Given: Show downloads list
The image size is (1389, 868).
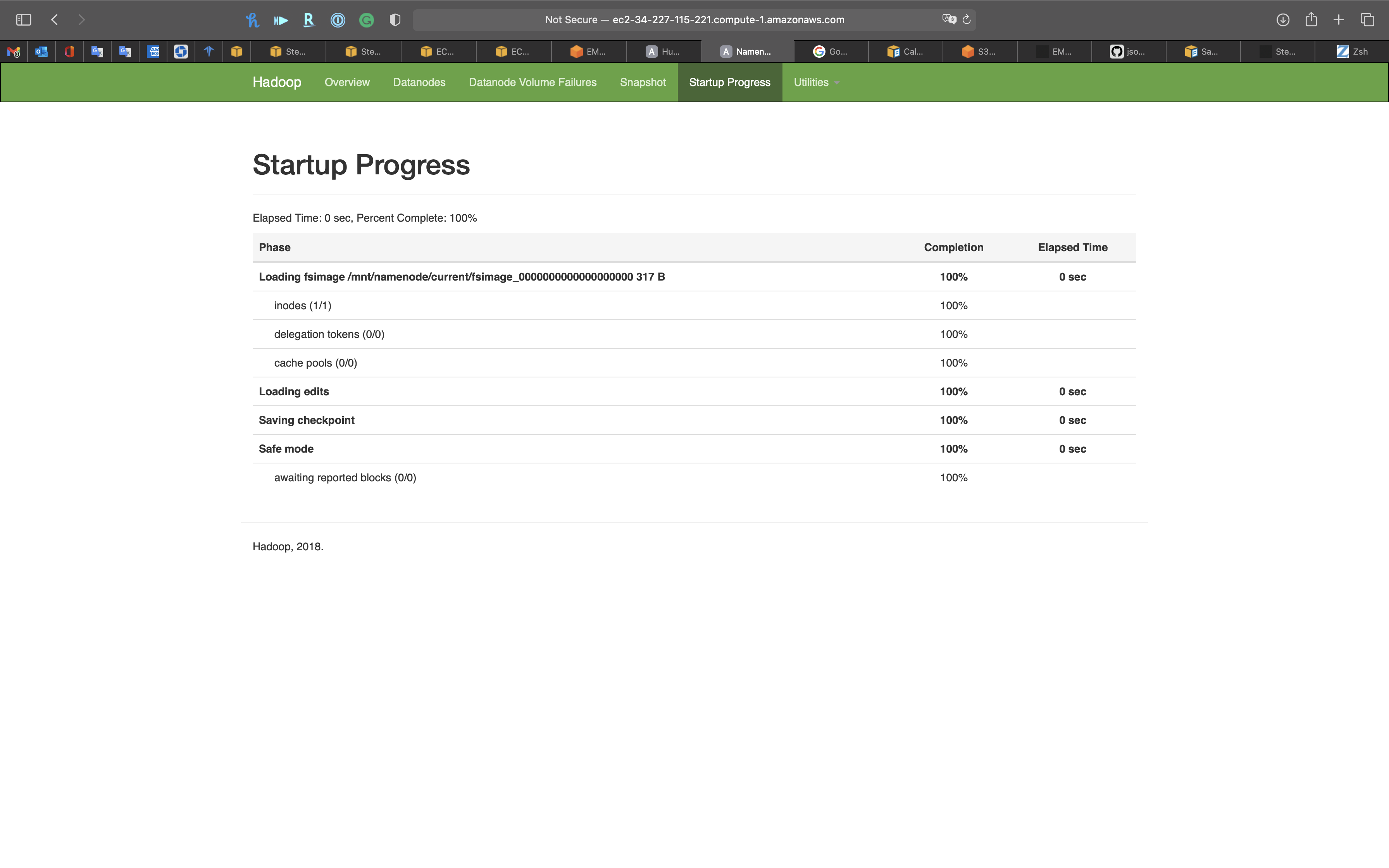Looking at the screenshot, I should point(1283,19).
